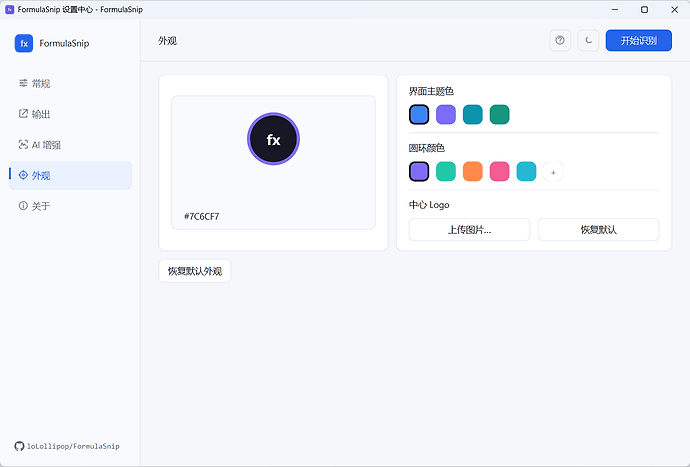690x467 pixels.
Task: Choose the blue interface theme color
Action: coord(419,114)
